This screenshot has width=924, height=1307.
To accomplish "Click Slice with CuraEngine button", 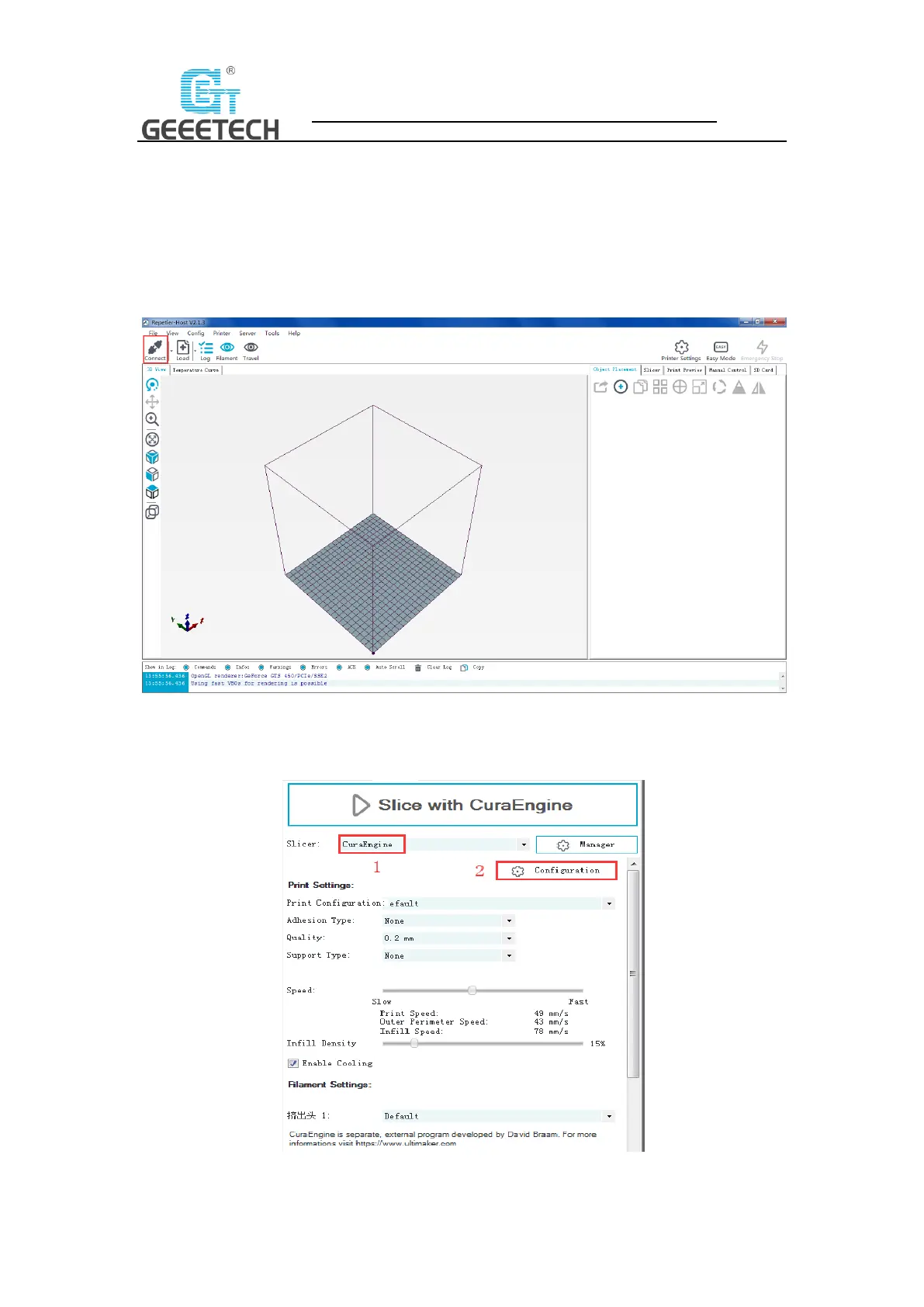I will coord(462,805).
